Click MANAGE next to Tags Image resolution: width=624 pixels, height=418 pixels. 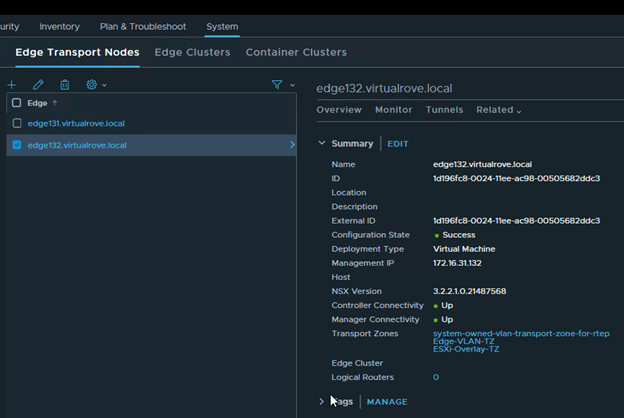[387, 402]
